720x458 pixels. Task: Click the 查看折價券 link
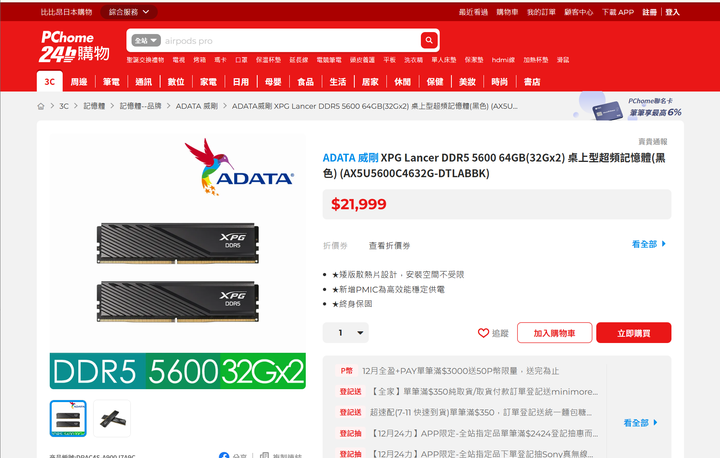click(389, 245)
